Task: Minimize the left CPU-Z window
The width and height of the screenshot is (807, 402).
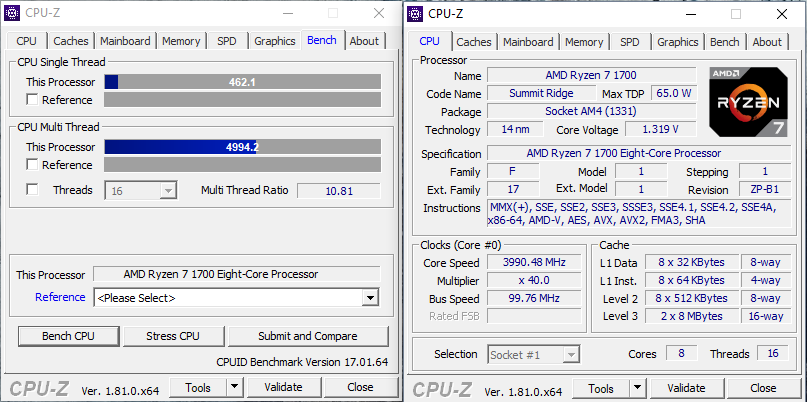Action: (x=287, y=13)
